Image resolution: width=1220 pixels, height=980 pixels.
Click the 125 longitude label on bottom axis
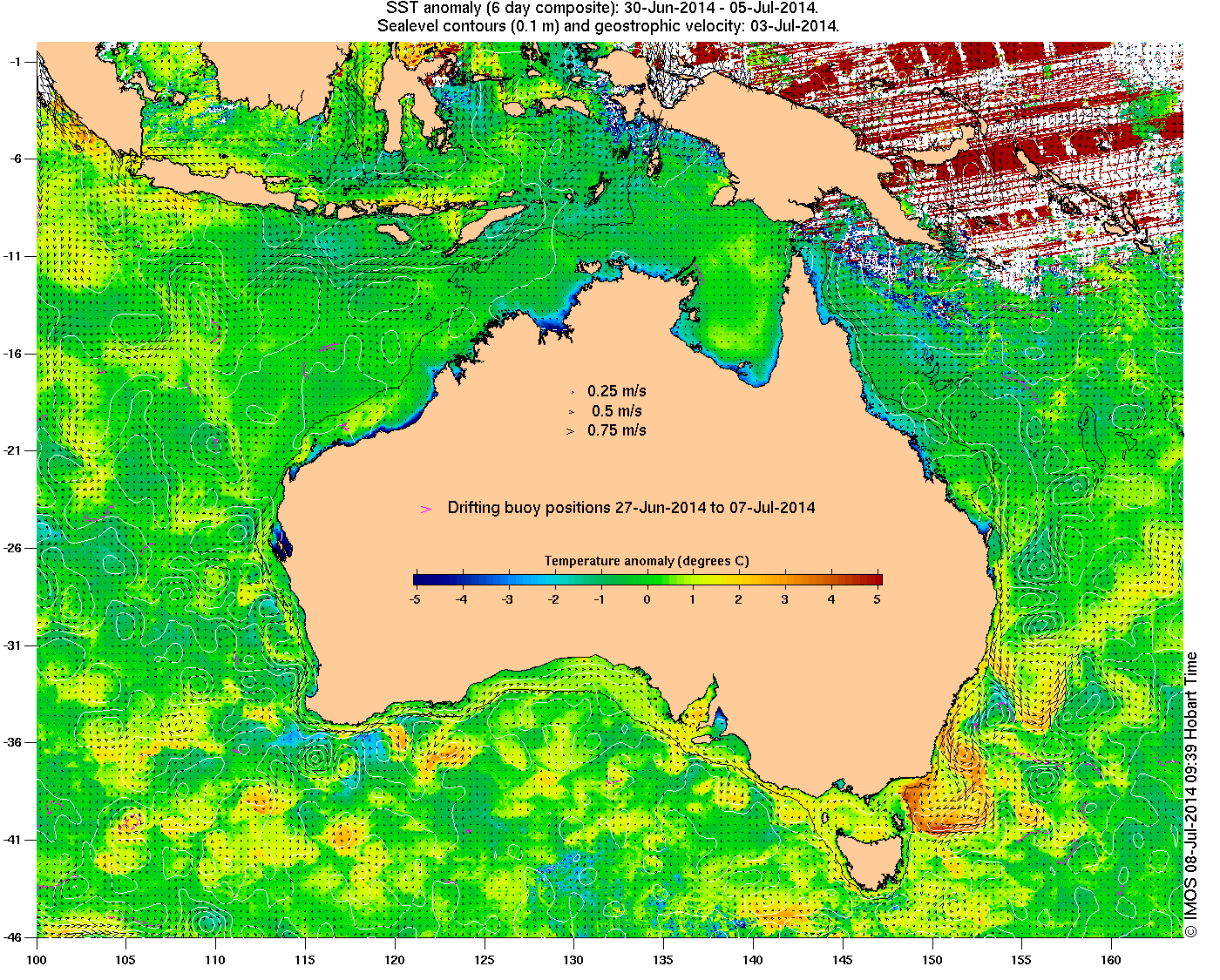[485, 960]
